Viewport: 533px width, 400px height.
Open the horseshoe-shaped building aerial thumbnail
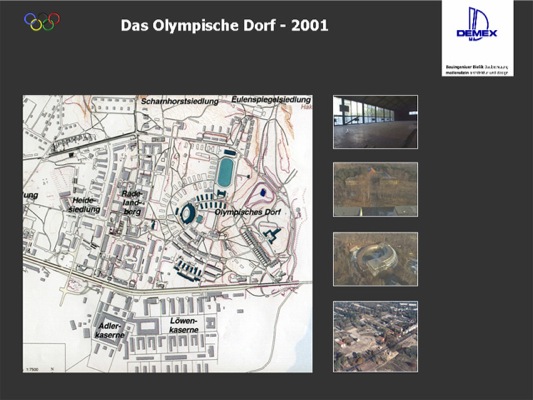point(375,259)
